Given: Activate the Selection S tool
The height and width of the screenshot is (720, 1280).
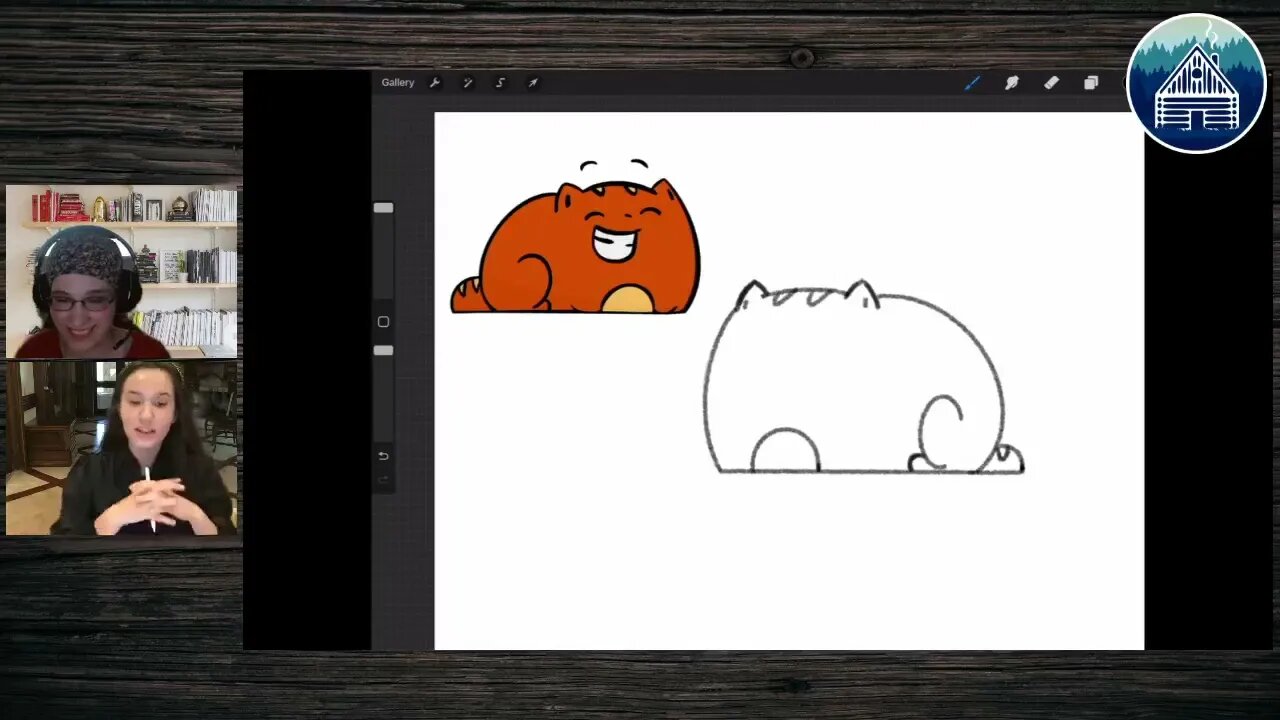Looking at the screenshot, I should coord(500,83).
